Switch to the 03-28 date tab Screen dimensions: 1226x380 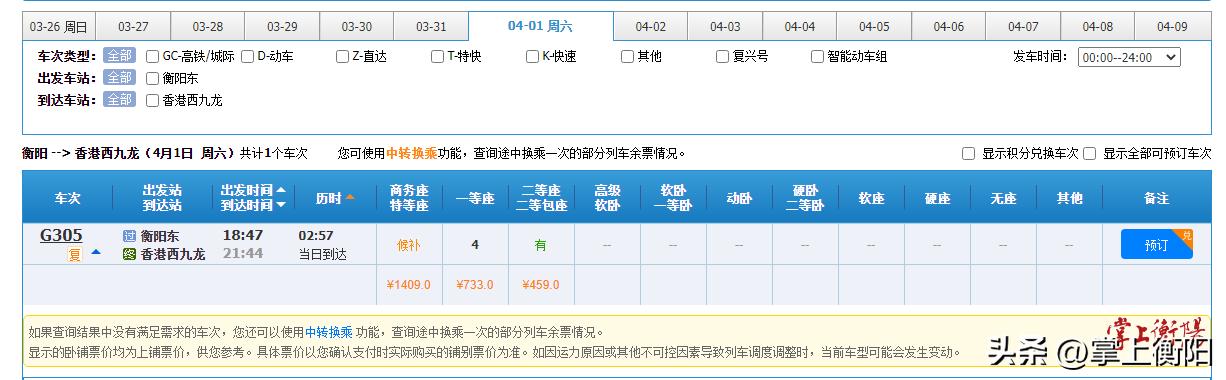point(208,26)
